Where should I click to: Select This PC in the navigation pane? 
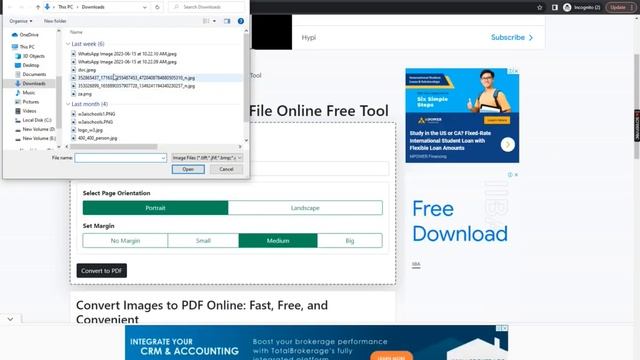[23, 47]
